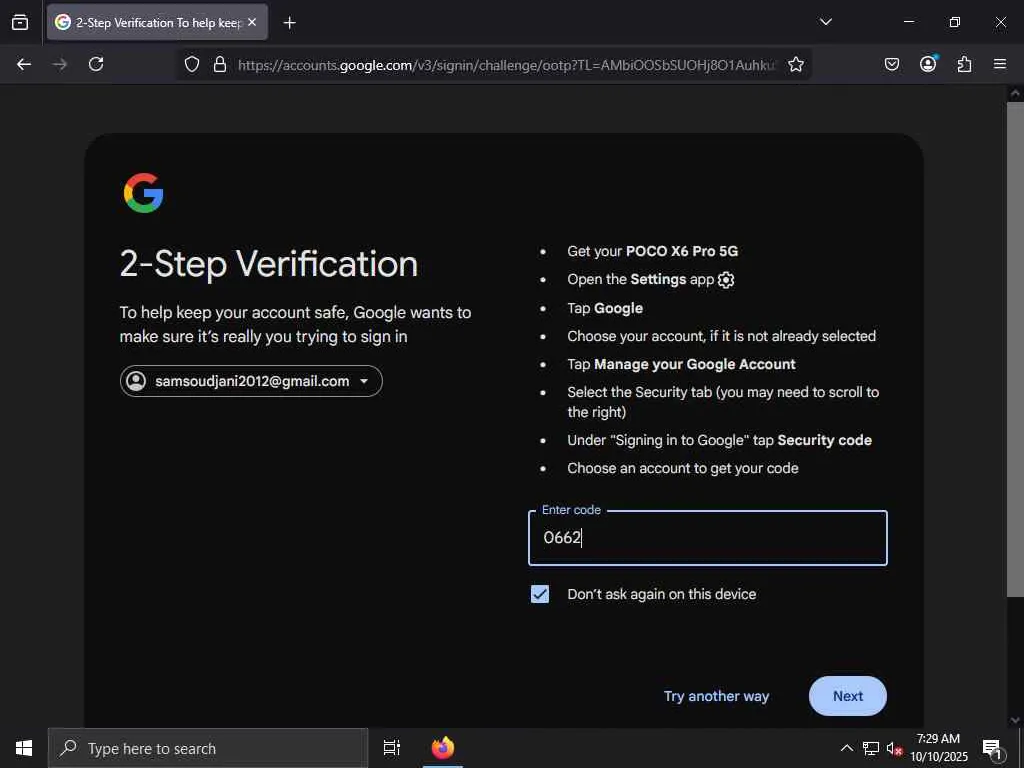Open the Firefox application hamburger menu
Viewport: 1024px width, 768px height.
point(1000,64)
